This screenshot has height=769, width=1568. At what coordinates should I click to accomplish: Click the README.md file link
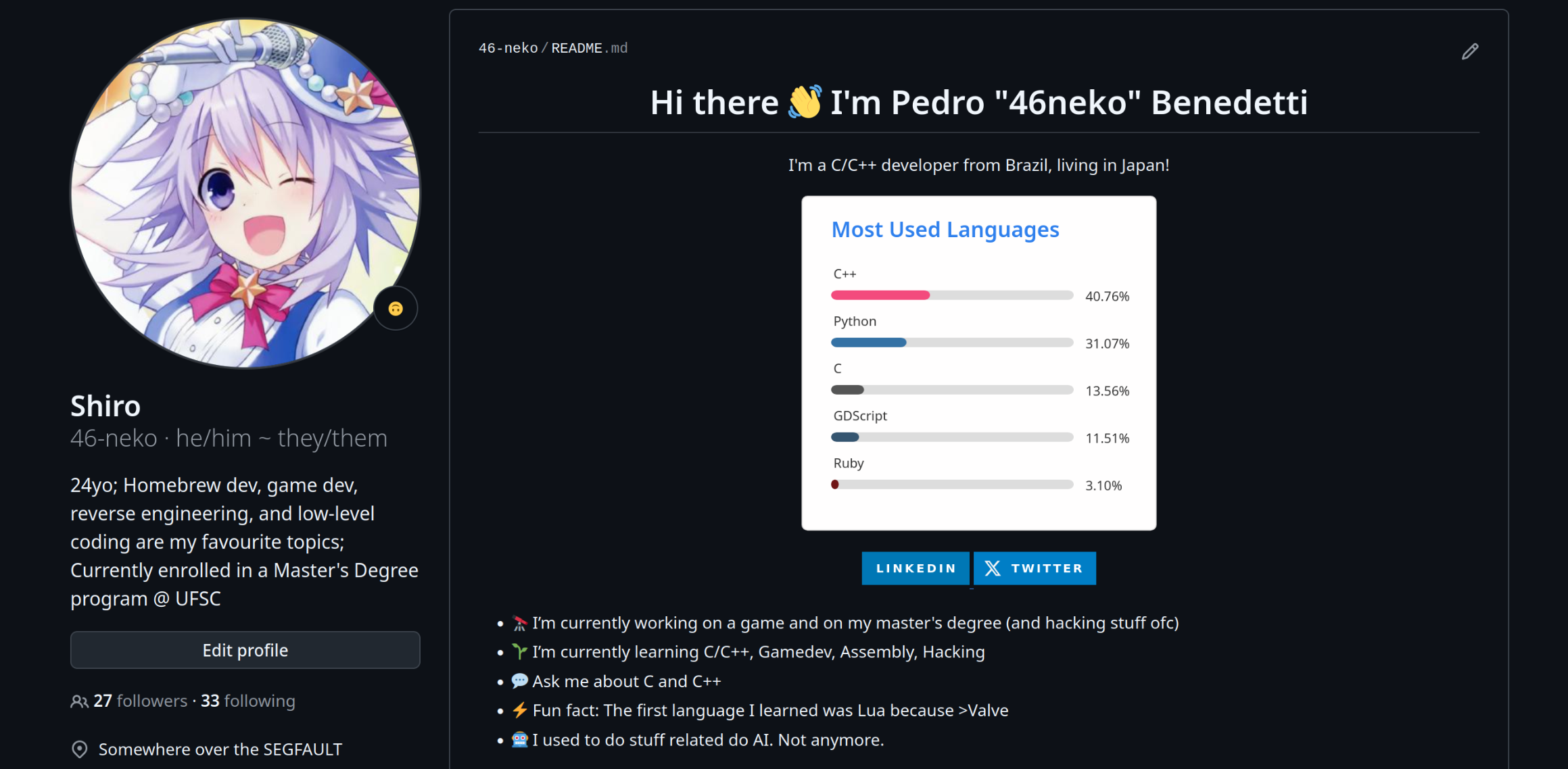(589, 48)
